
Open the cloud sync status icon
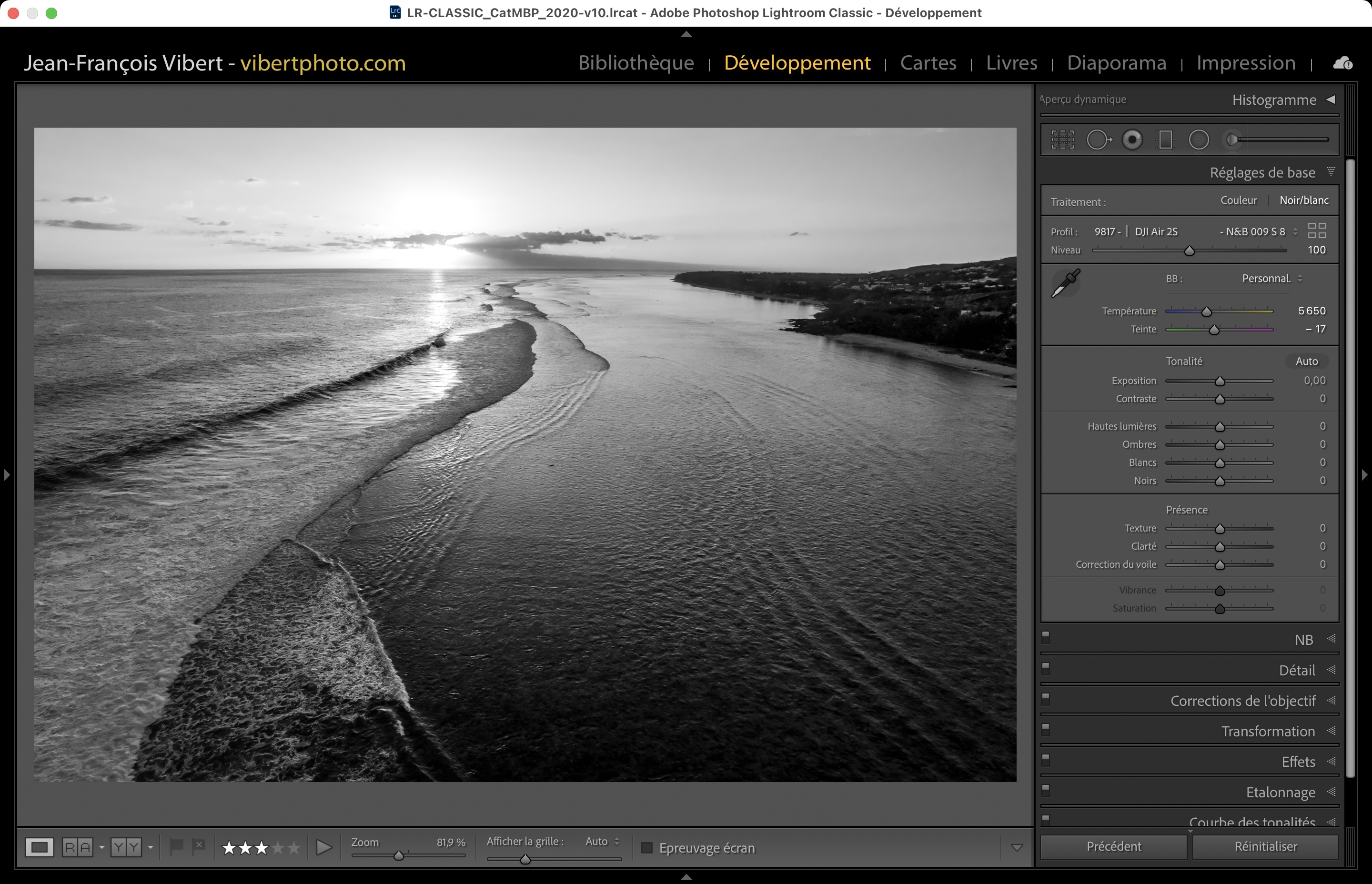(1342, 63)
